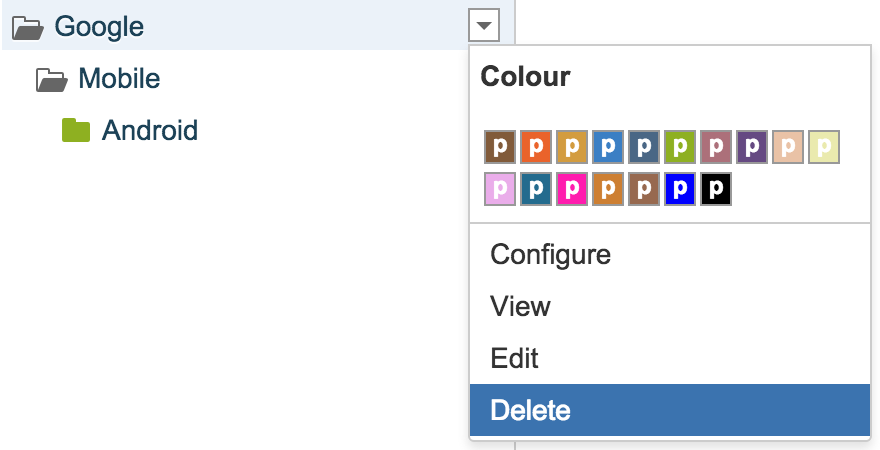Open the Android project label

(x=149, y=130)
